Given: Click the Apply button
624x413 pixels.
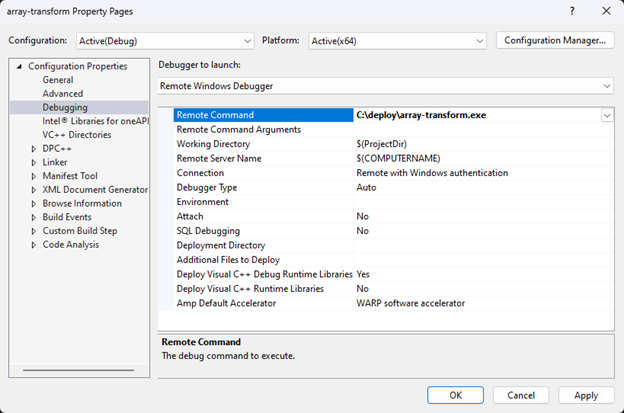Looking at the screenshot, I should tap(586, 395).
